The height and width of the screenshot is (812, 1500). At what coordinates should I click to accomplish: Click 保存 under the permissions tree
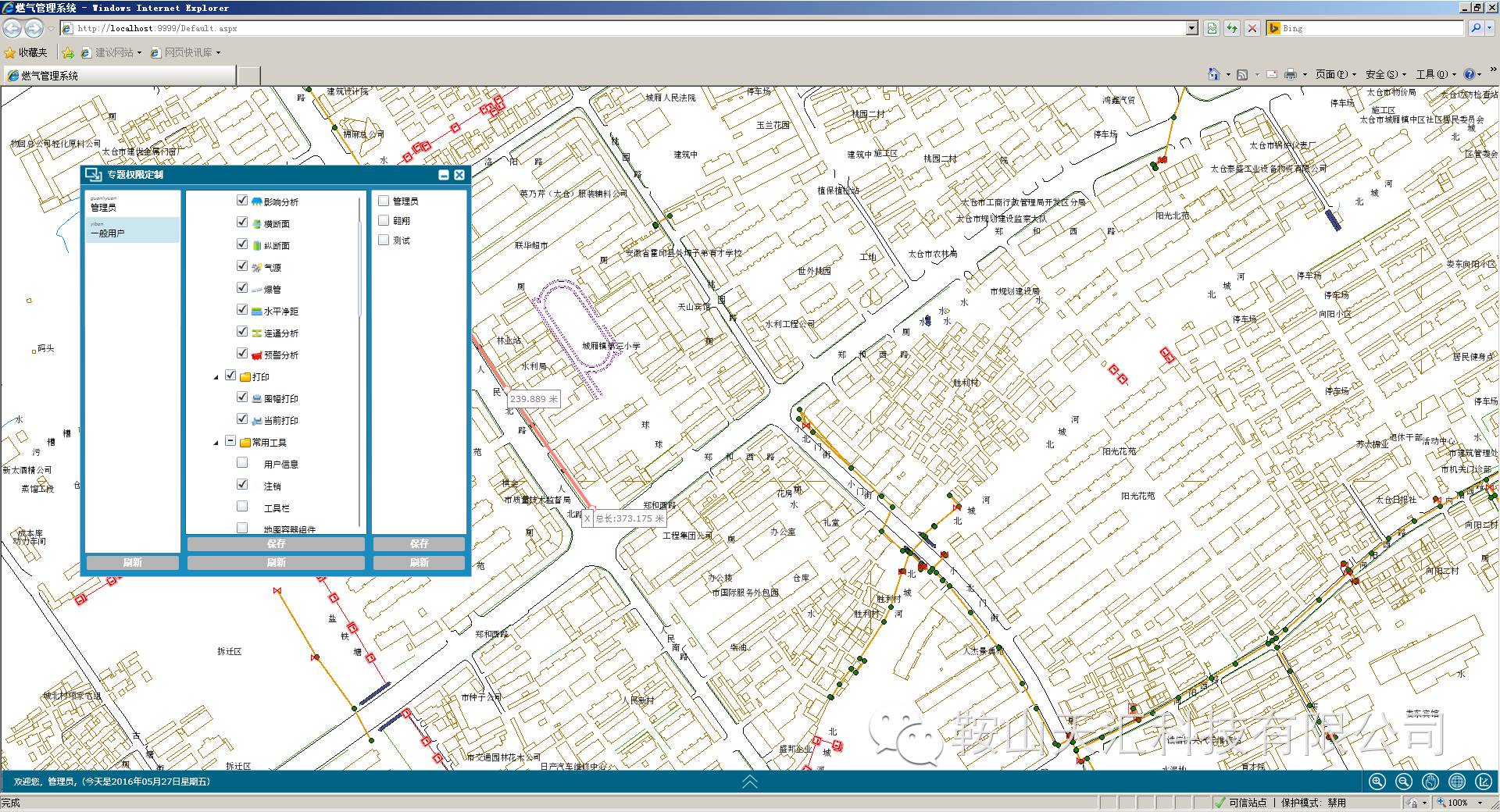coord(276,543)
